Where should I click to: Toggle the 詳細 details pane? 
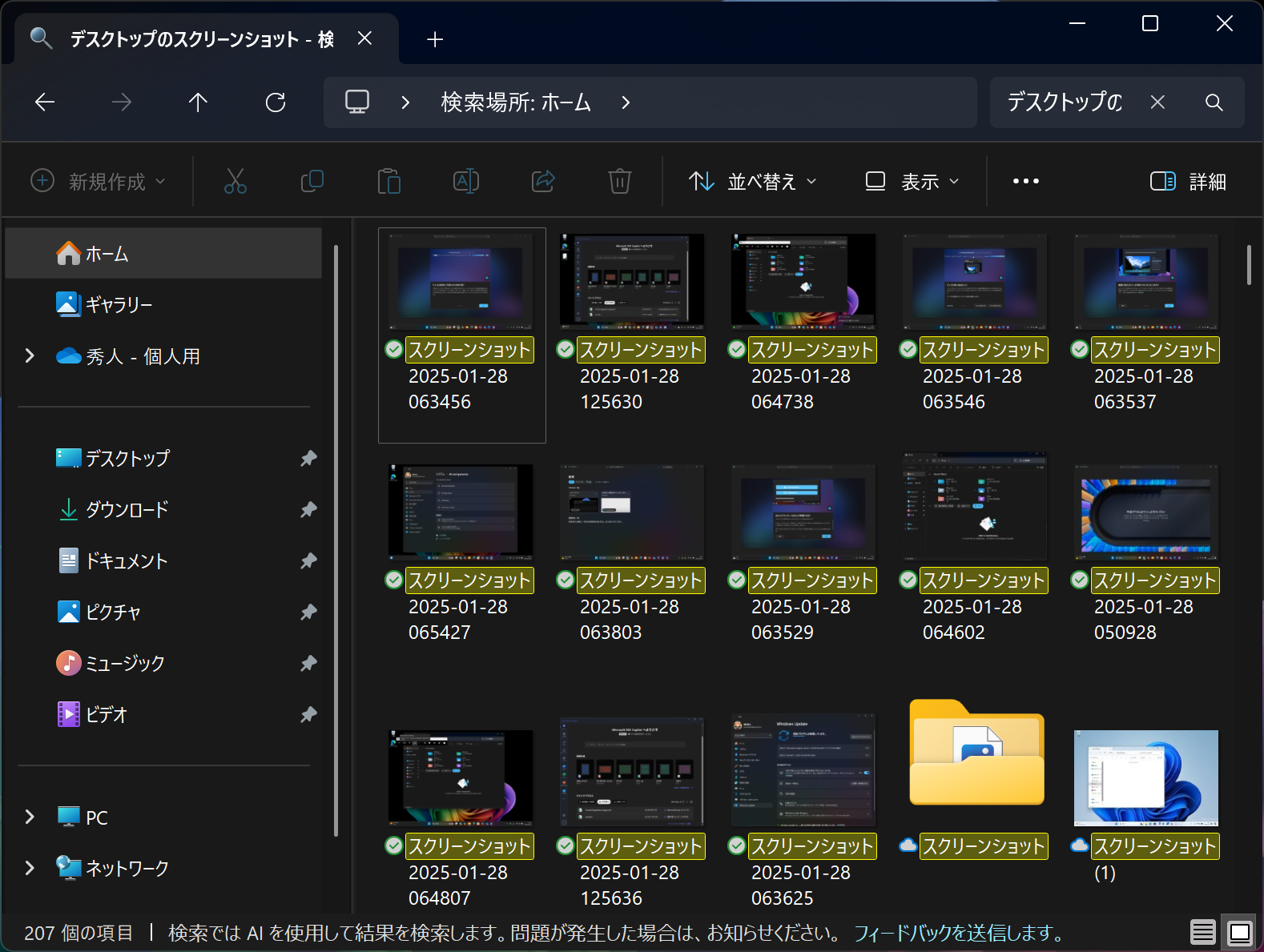1188,182
